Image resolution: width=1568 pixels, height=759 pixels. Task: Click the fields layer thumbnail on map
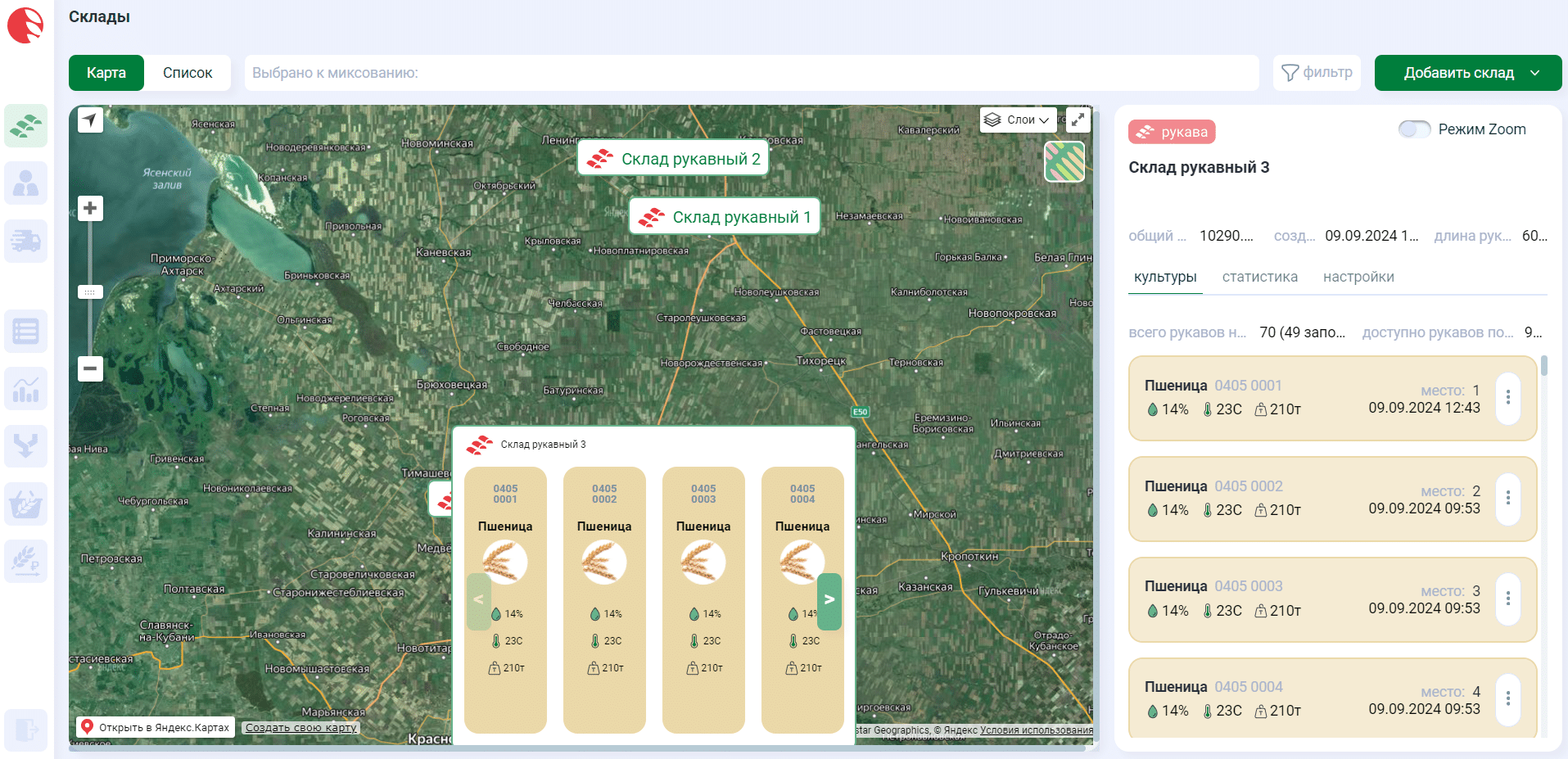point(1064,161)
